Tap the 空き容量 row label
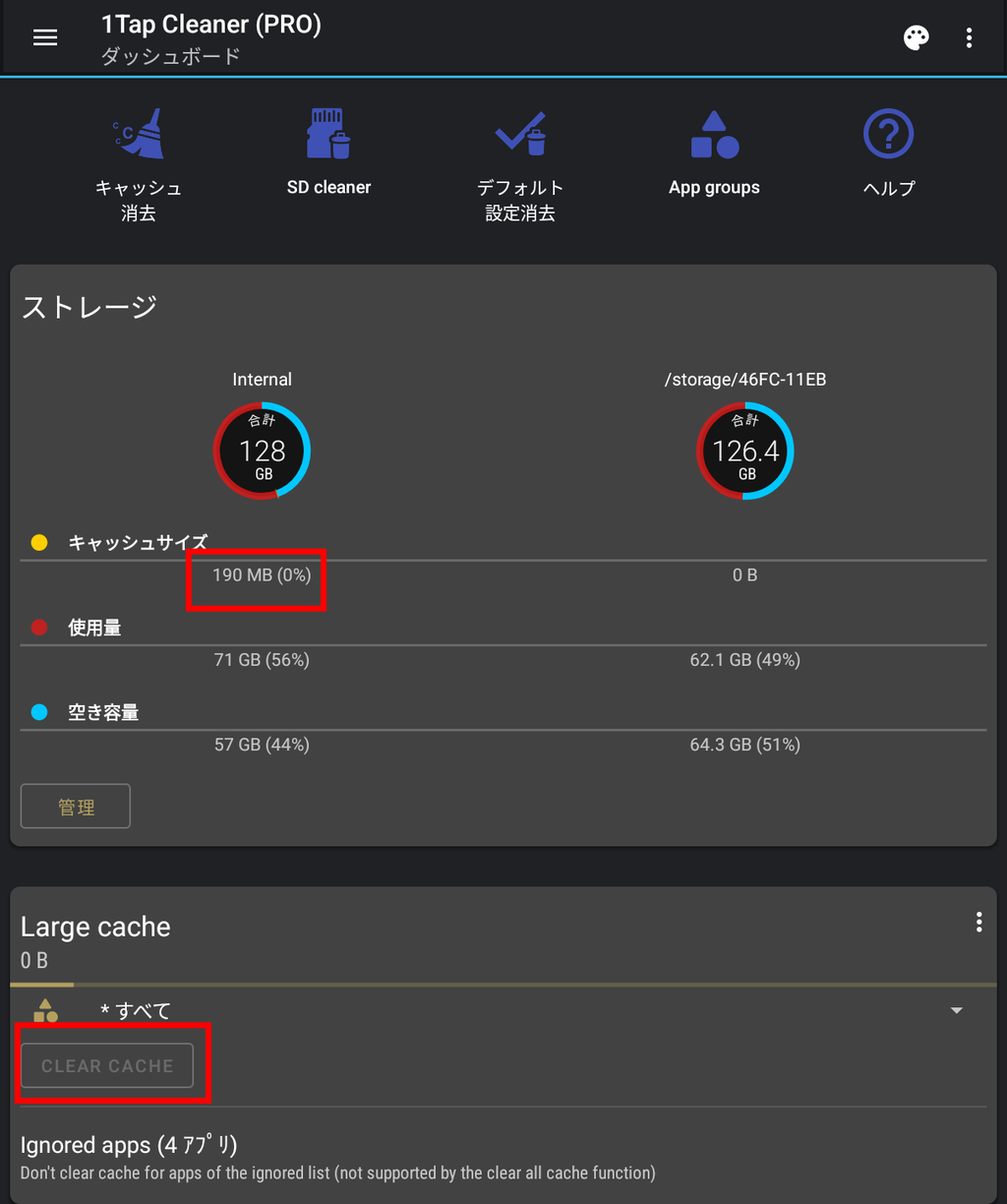1007x1204 pixels. click(x=103, y=712)
